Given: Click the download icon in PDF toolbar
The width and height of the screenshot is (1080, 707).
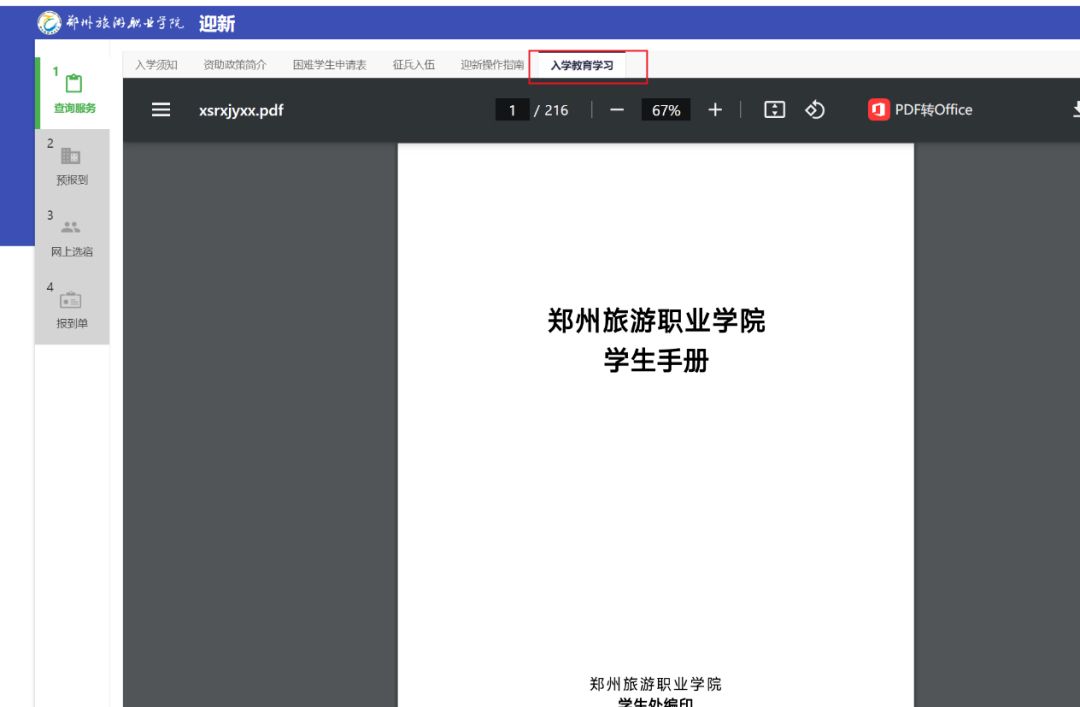Looking at the screenshot, I should 1076,110.
